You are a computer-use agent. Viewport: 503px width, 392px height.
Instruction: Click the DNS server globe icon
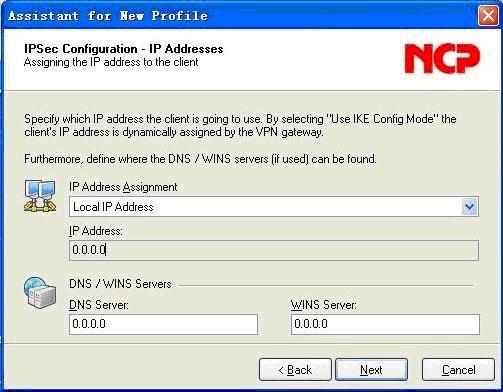39,292
